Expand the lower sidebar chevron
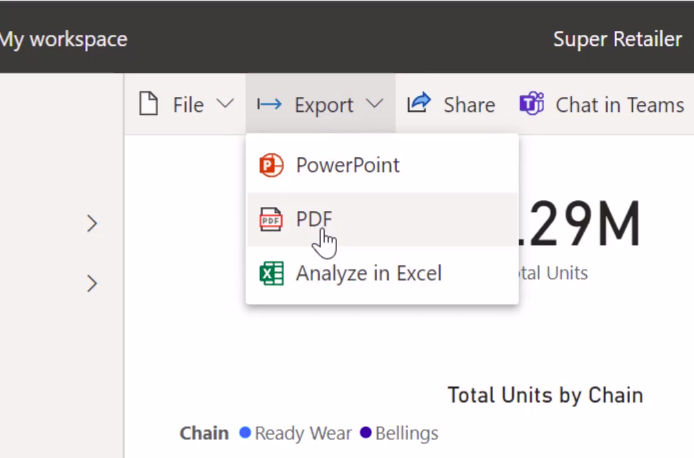The width and height of the screenshot is (694, 458). click(x=92, y=284)
